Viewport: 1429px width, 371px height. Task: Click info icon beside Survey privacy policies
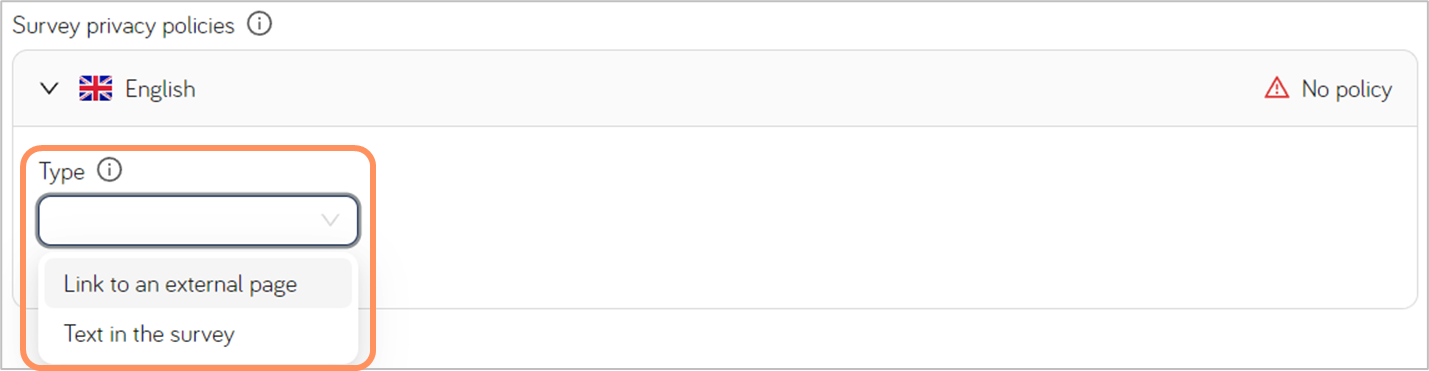259,25
